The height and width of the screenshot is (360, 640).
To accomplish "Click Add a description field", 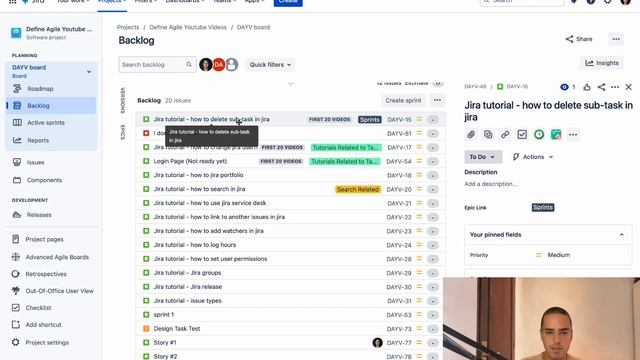I will pyautogui.click(x=491, y=184).
